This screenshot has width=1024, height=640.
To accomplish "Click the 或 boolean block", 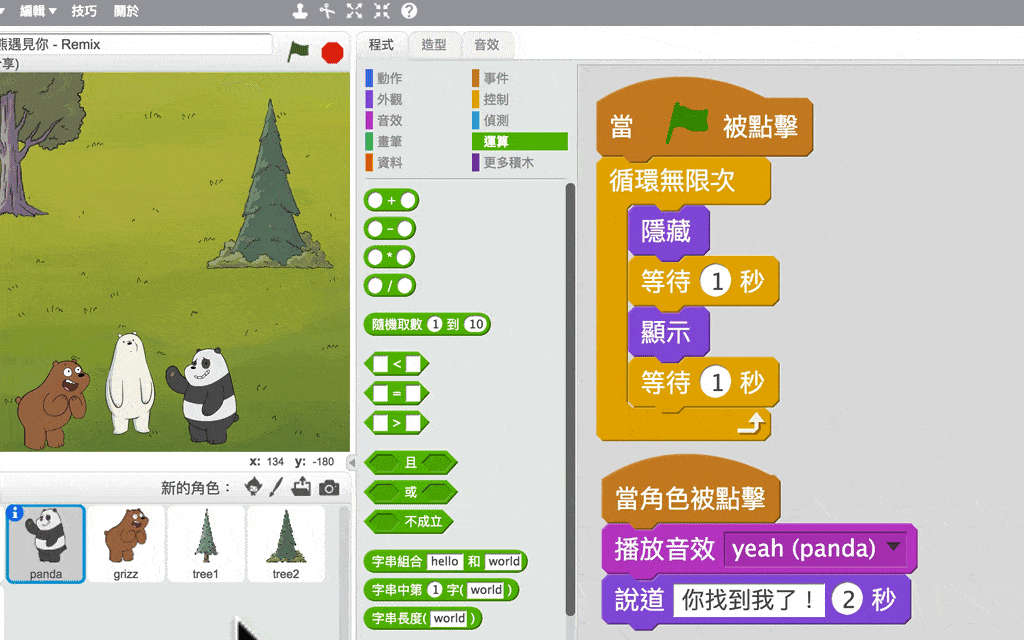I will [x=411, y=492].
